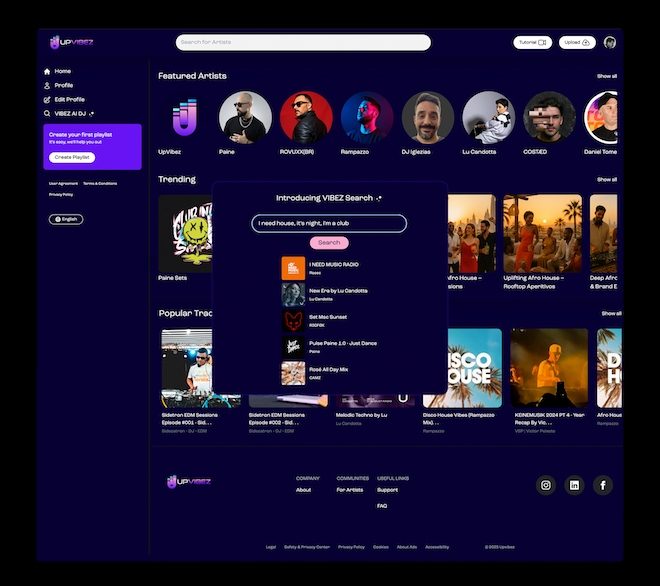The image size is (660, 586).
Task: Open the Cookies footer link
Action: [x=381, y=547]
